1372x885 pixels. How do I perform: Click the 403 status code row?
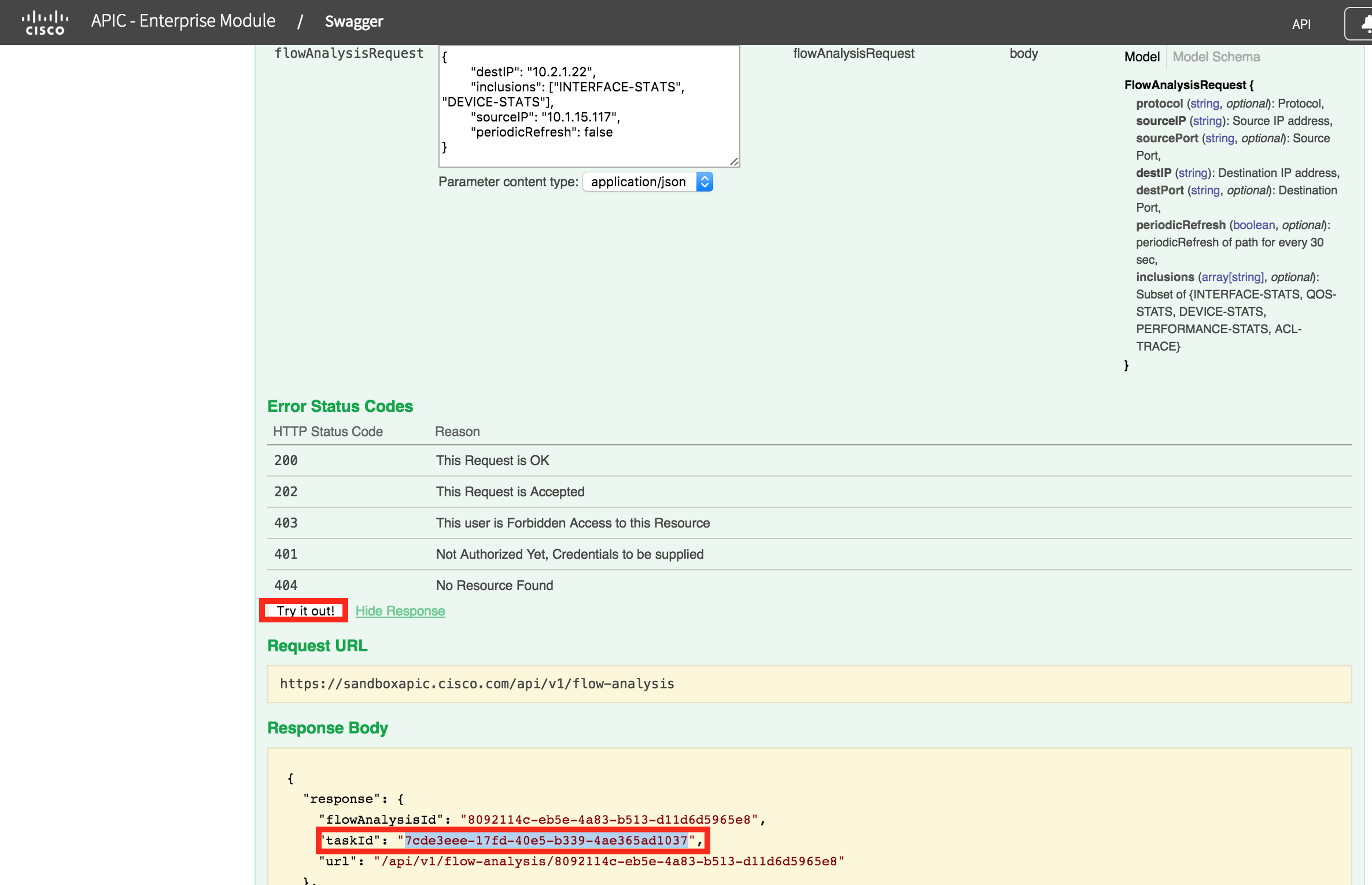click(809, 523)
